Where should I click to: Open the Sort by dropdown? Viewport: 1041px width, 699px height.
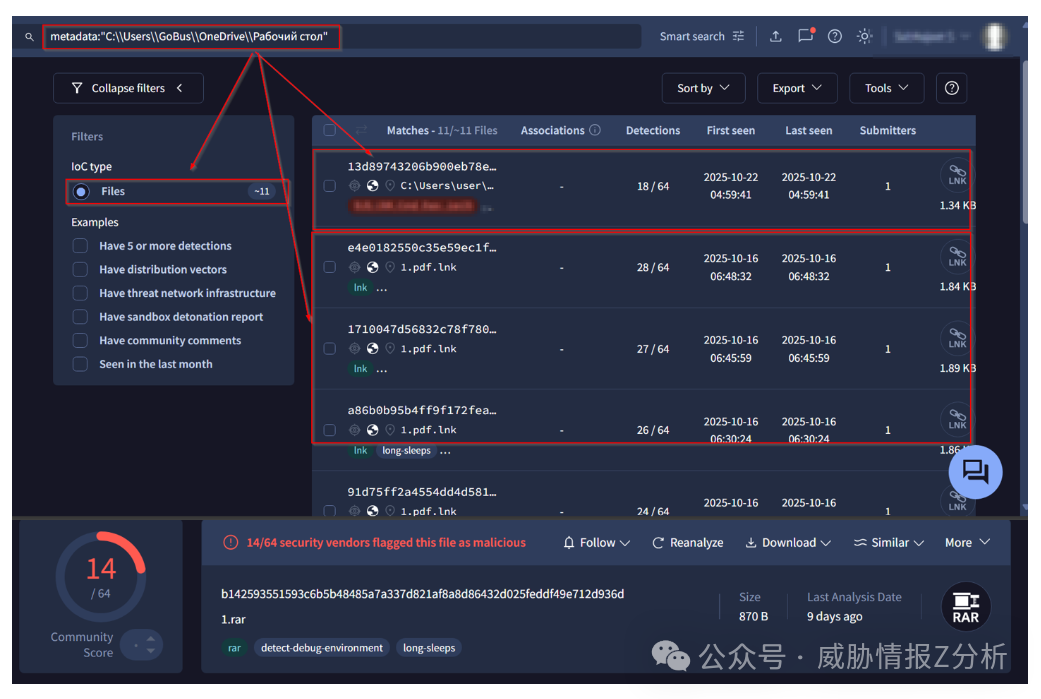pyautogui.click(x=703, y=88)
